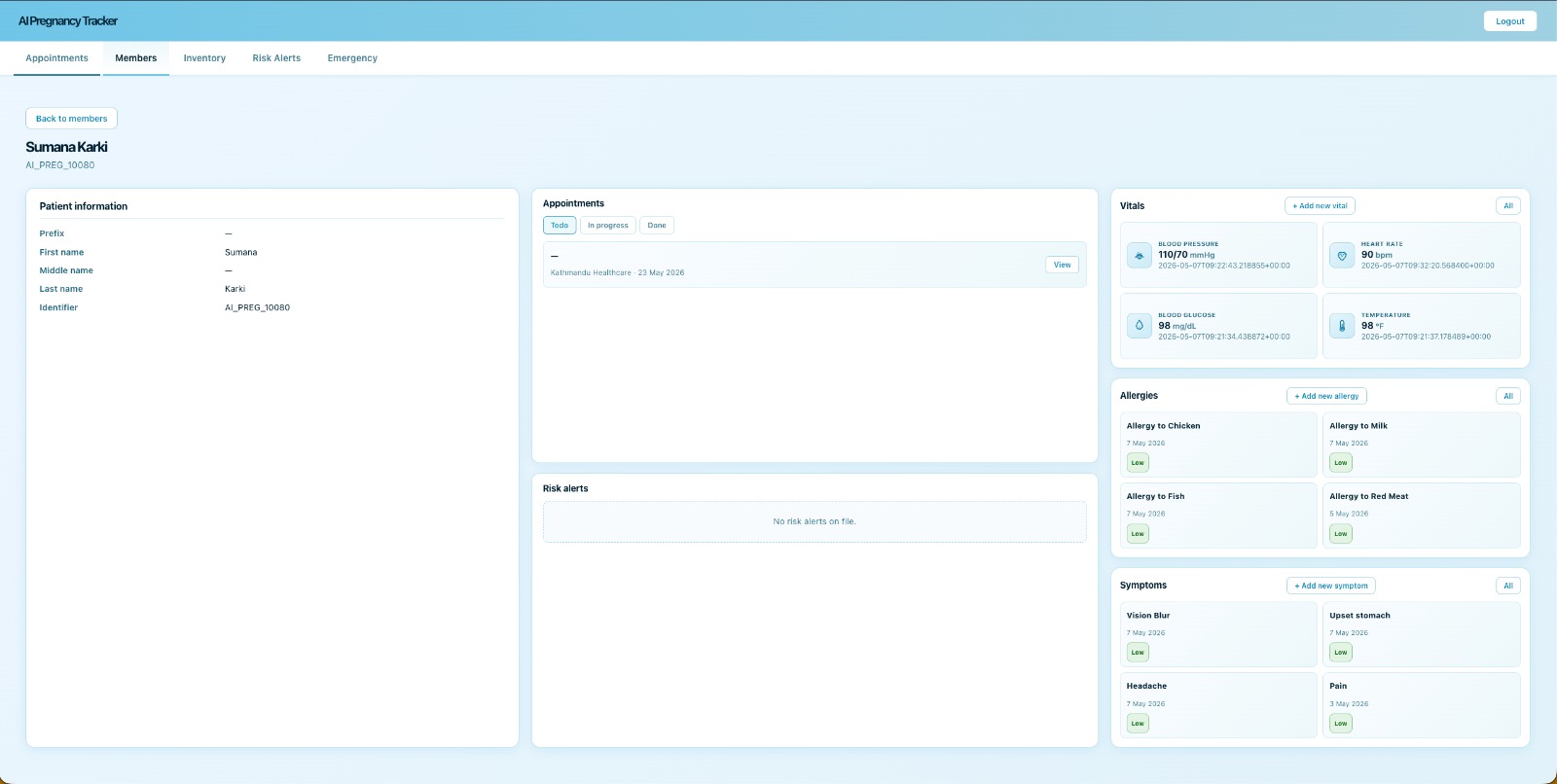
Task: Click 'Kathmandu Healthcare · 23 May 2026' text
Action: pyautogui.click(x=617, y=273)
